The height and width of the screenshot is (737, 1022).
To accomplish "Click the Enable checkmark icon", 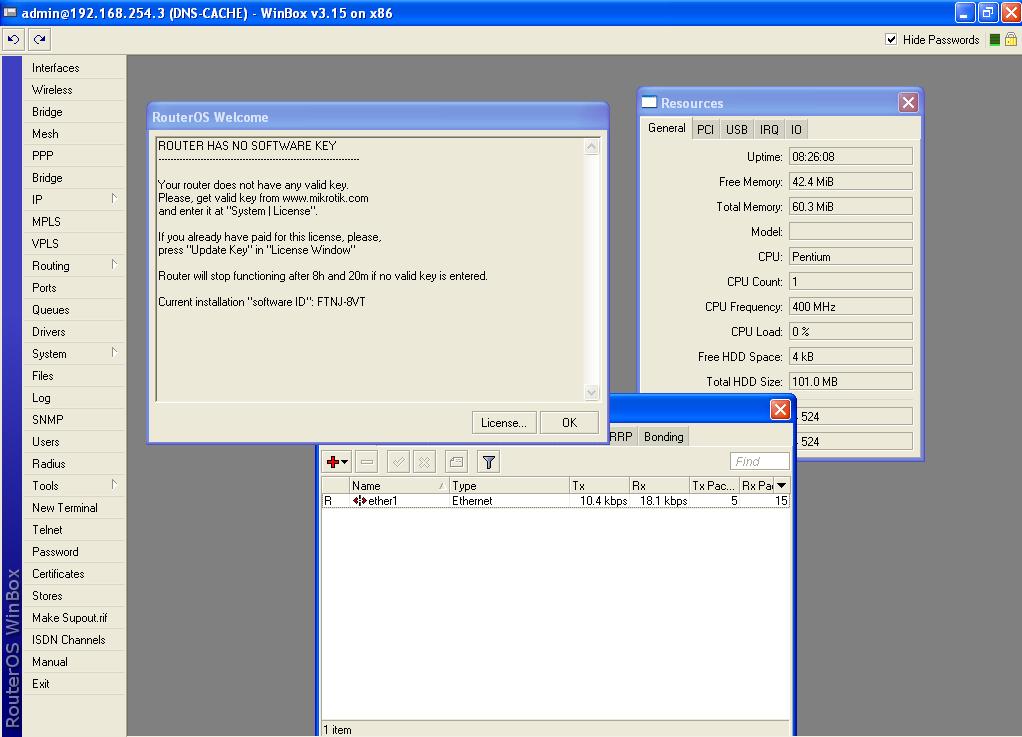I will click(x=398, y=462).
